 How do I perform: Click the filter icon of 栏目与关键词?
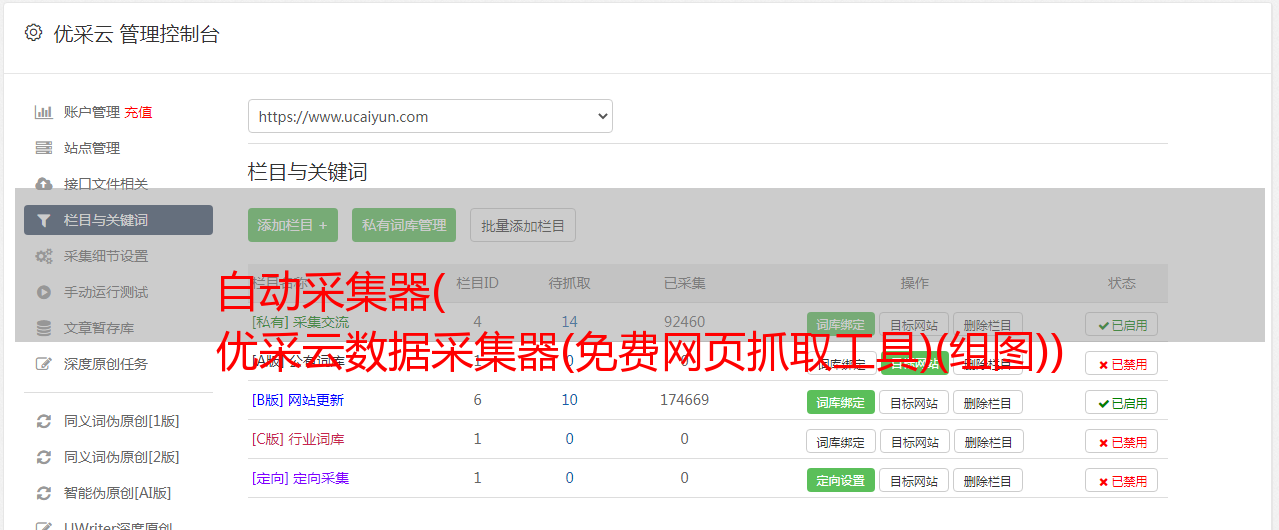(x=44, y=220)
